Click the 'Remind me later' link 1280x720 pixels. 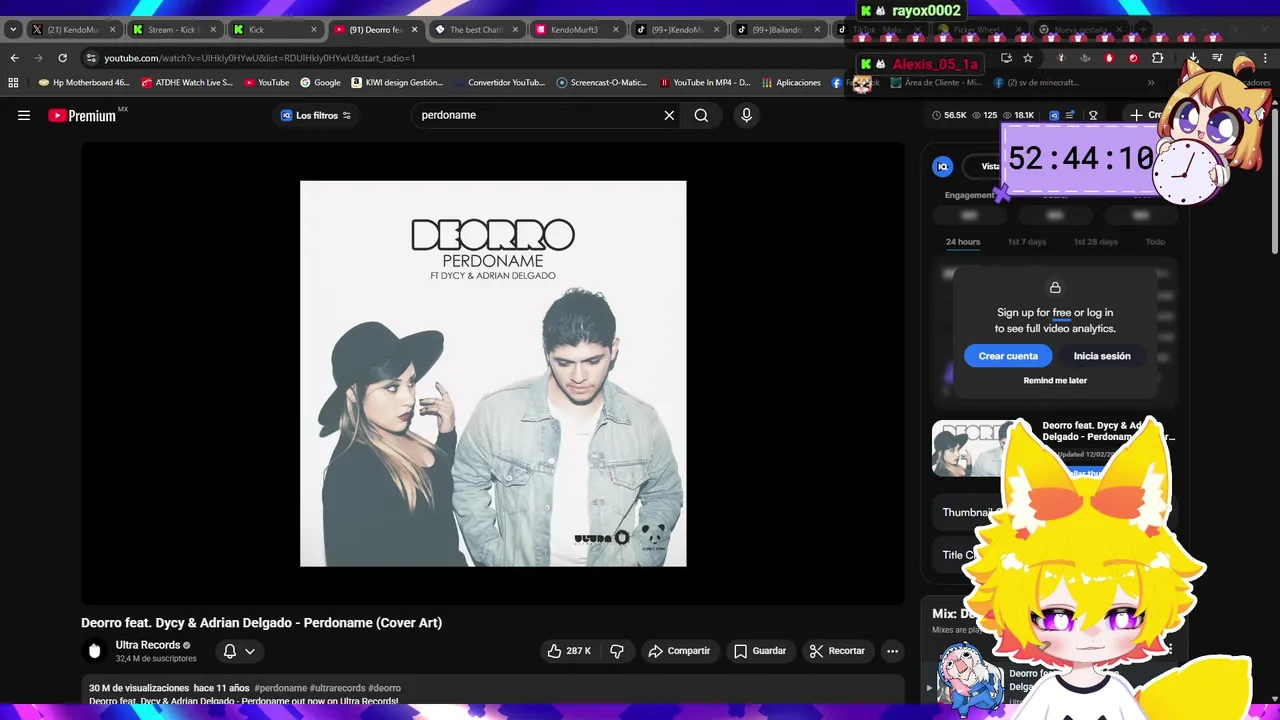[x=1055, y=380]
